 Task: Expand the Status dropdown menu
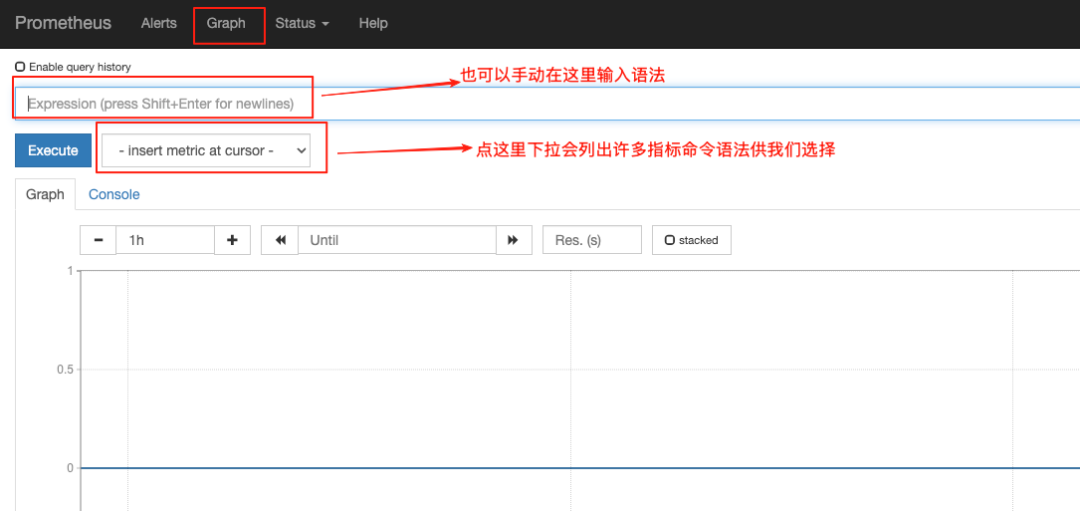302,23
